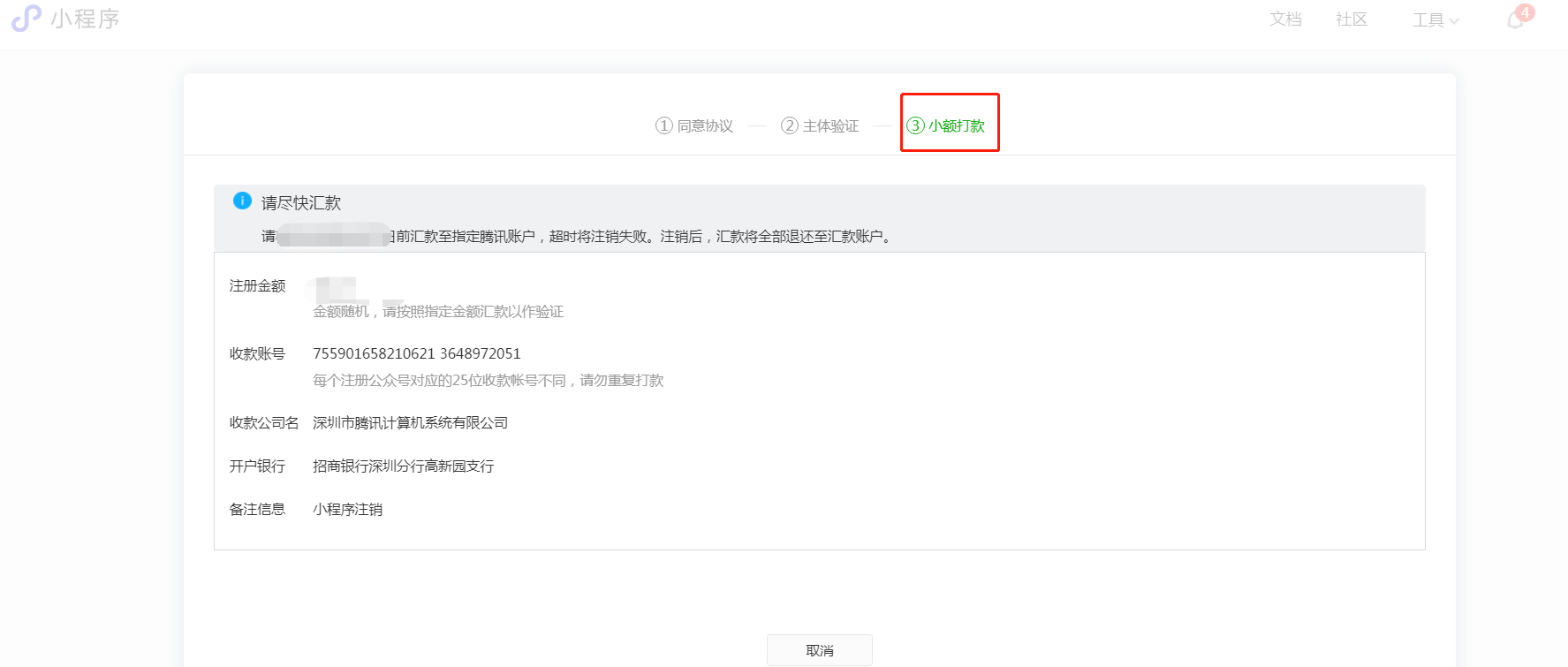Click the remark value 小程序注销

click(x=348, y=510)
